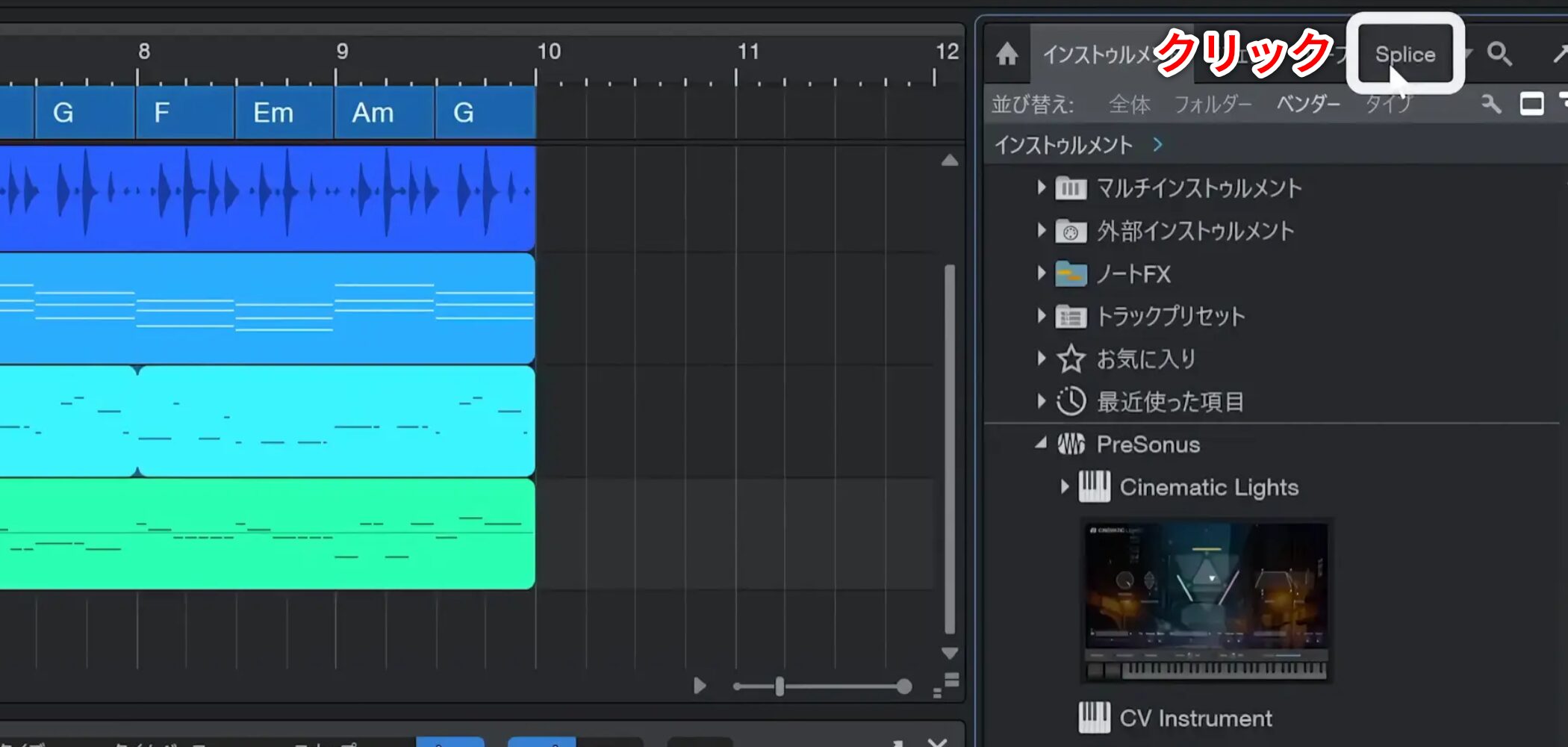The width and height of the screenshot is (1568, 747).
Task: Sort by 全体 option
Action: click(x=1129, y=104)
